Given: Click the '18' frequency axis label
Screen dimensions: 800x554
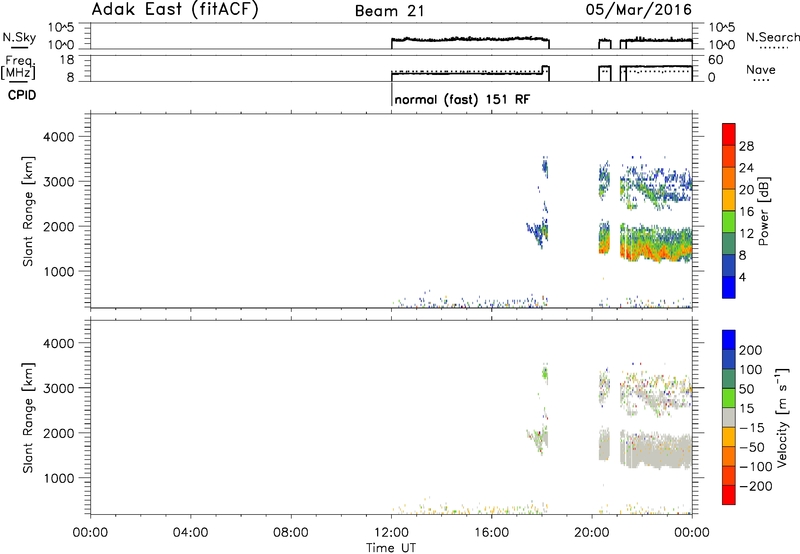Looking at the screenshot, I should (x=67, y=60).
